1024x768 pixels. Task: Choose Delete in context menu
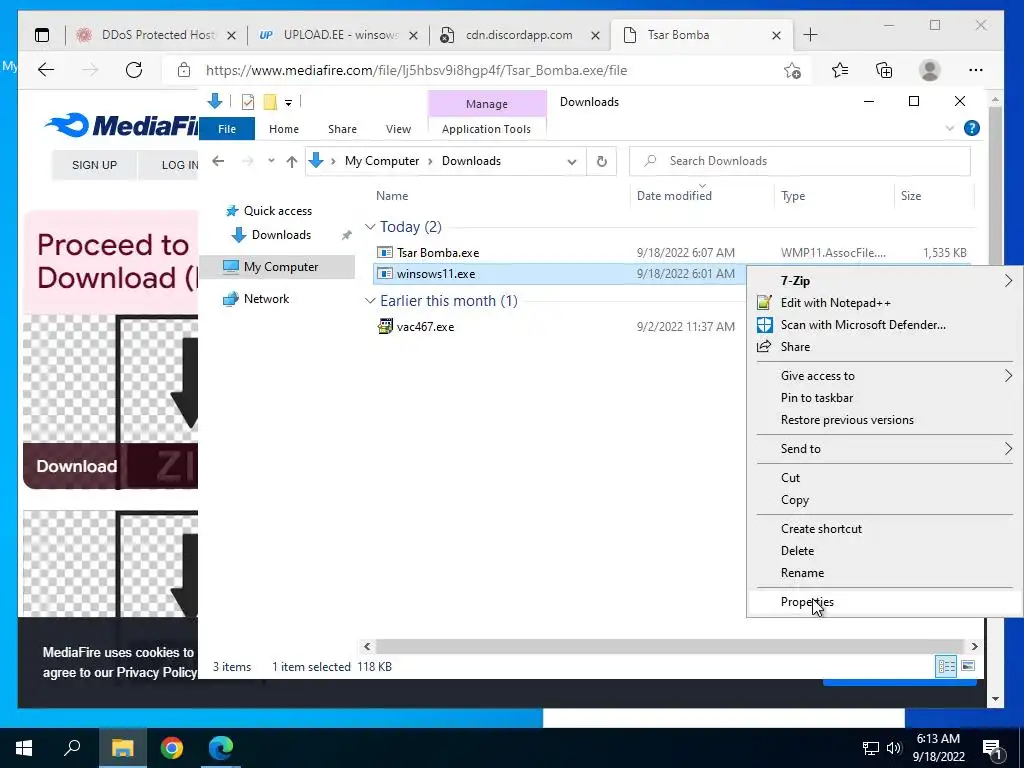pos(884,551)
